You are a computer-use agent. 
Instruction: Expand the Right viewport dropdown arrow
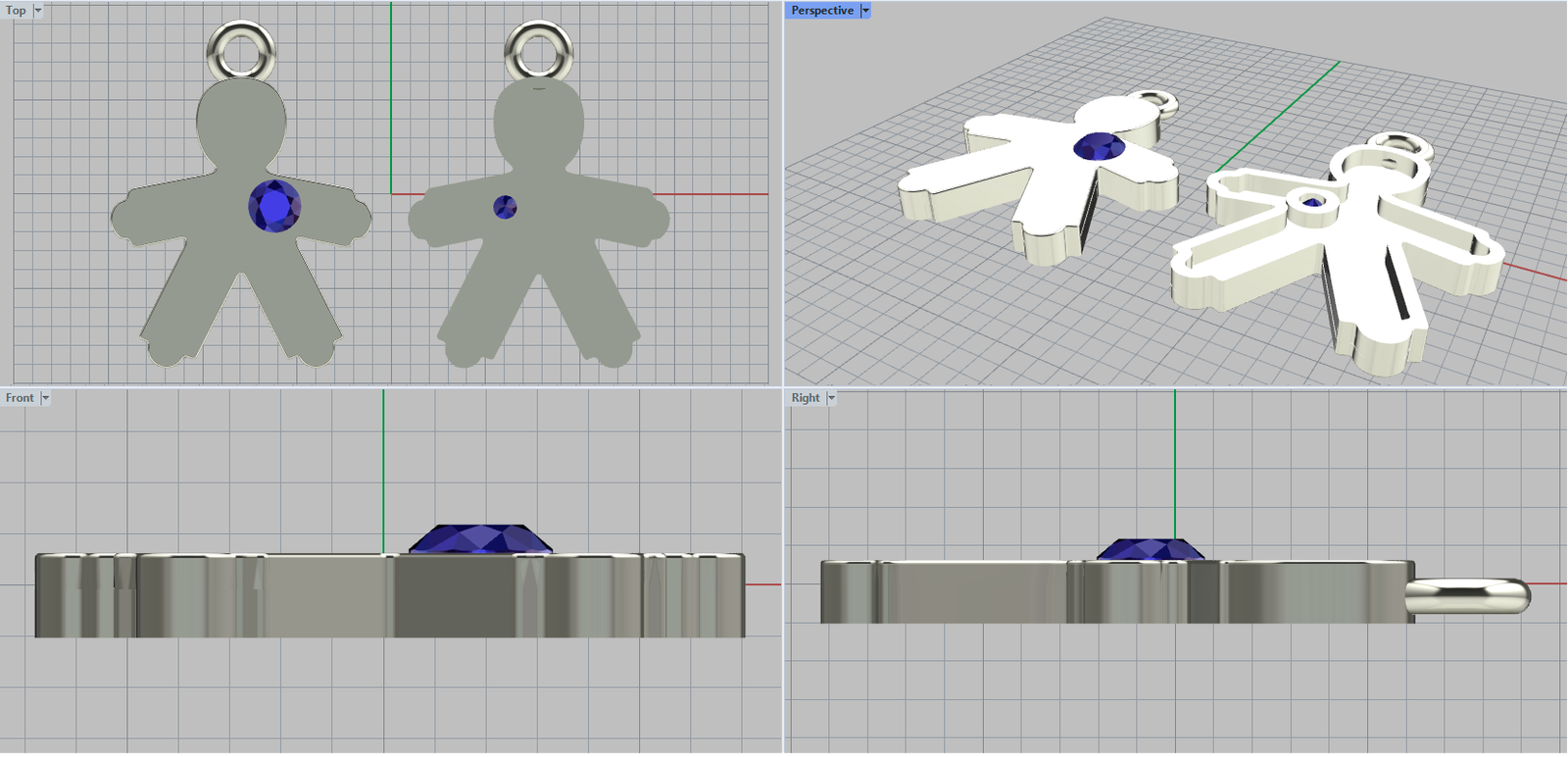pyautogui.click(x=831, y=398)
